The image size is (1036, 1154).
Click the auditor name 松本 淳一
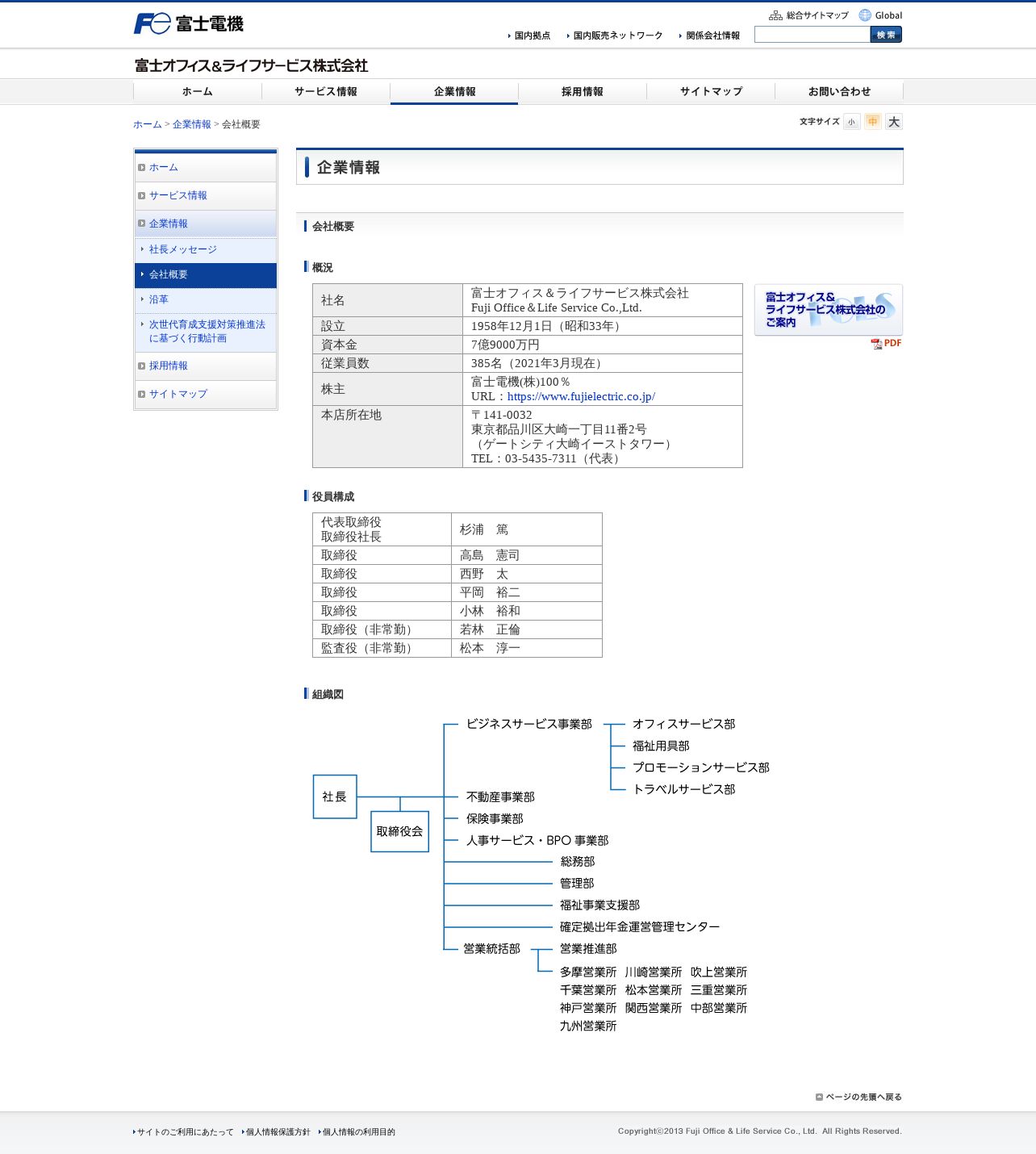(x=490, y=649)
